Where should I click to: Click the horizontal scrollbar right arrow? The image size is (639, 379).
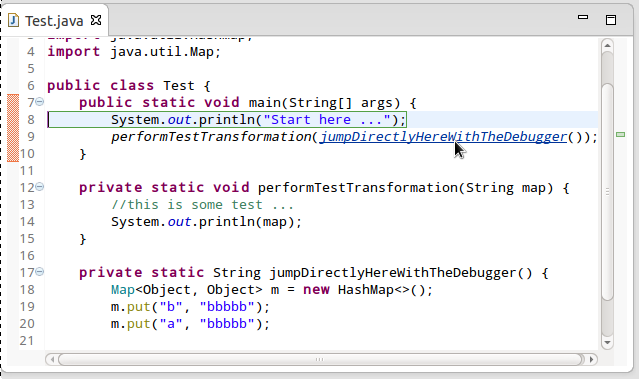pyautogui.click(x=591, y=359)
